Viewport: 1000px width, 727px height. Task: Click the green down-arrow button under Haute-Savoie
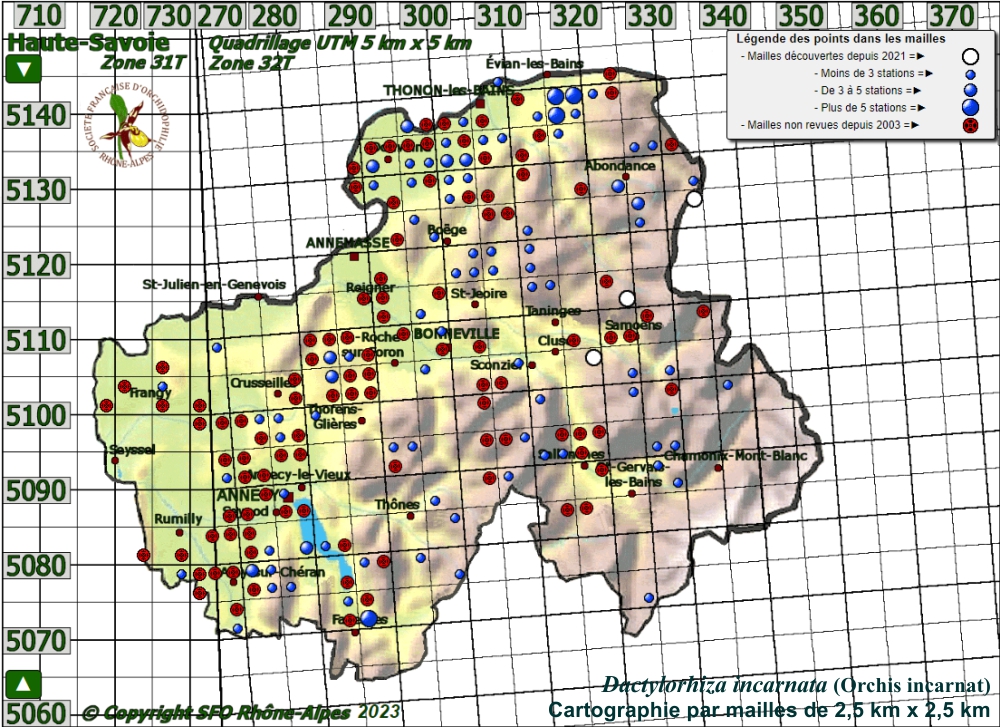coord(23,70)
